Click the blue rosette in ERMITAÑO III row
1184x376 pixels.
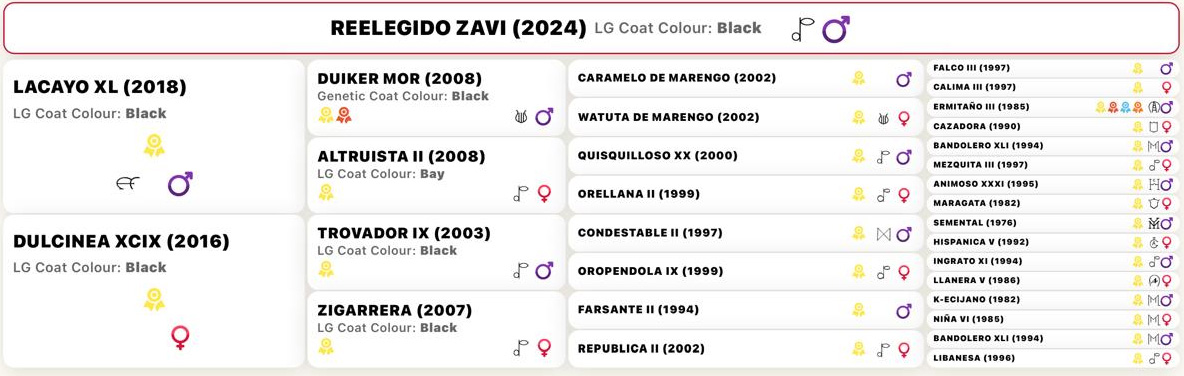1125,107
